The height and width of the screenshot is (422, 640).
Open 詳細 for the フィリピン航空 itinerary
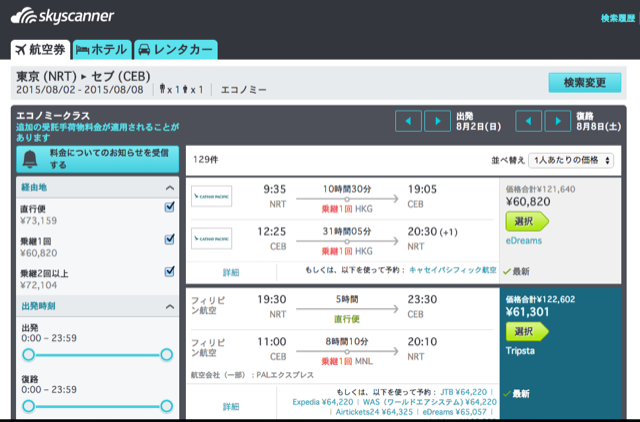coord(231,407)
